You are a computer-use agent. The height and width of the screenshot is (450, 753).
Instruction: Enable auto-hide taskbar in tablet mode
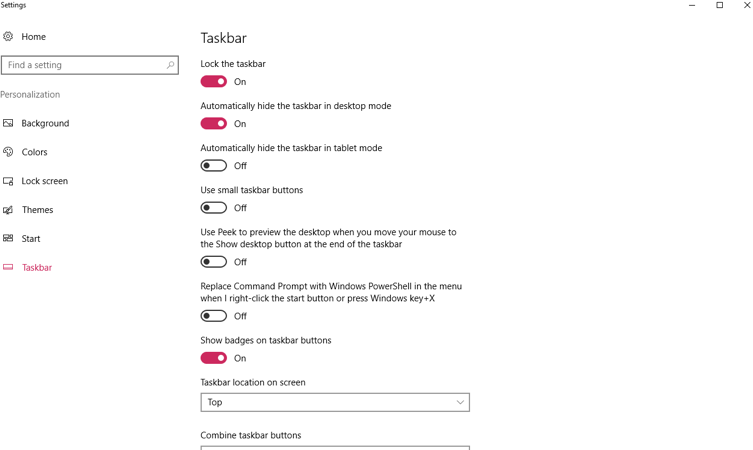pyautogui.click(x=214, y=166)
